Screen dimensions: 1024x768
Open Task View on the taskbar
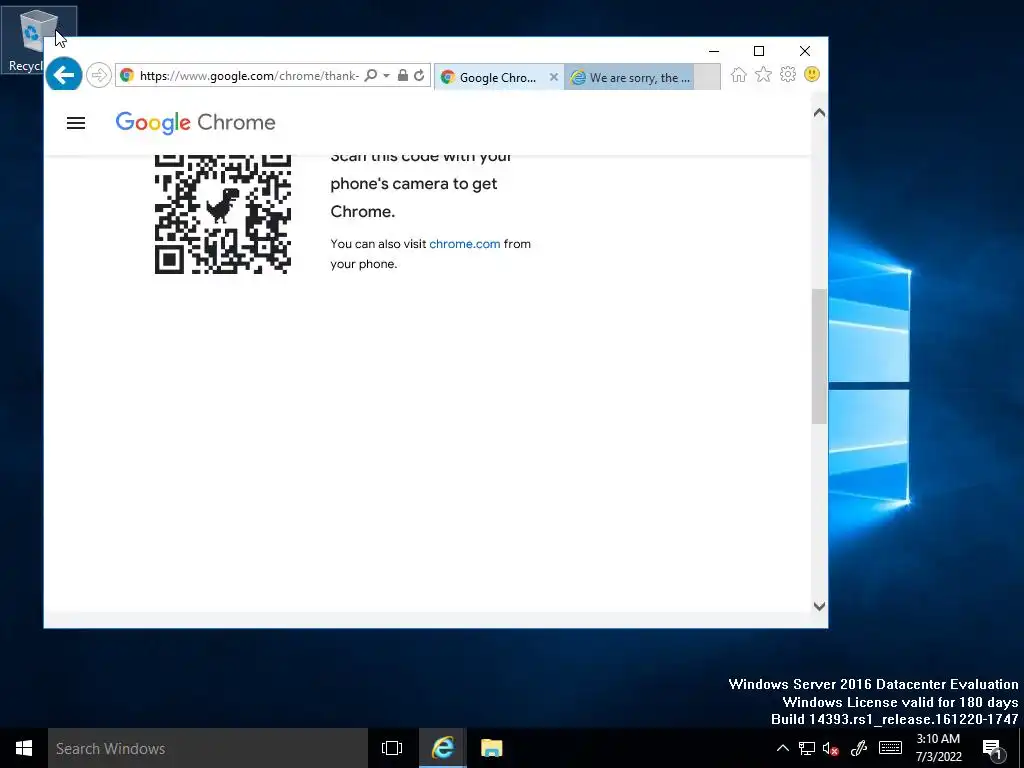(x=392, y=748)
